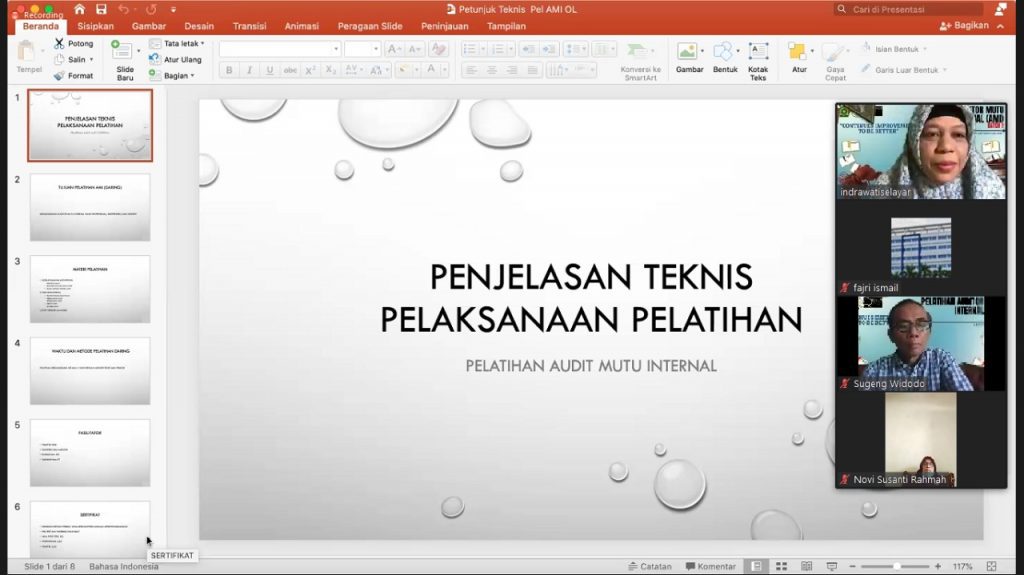Expand the Bagian section dropdown
This screenshot has width=1024, height=575.
pos(177,75)
